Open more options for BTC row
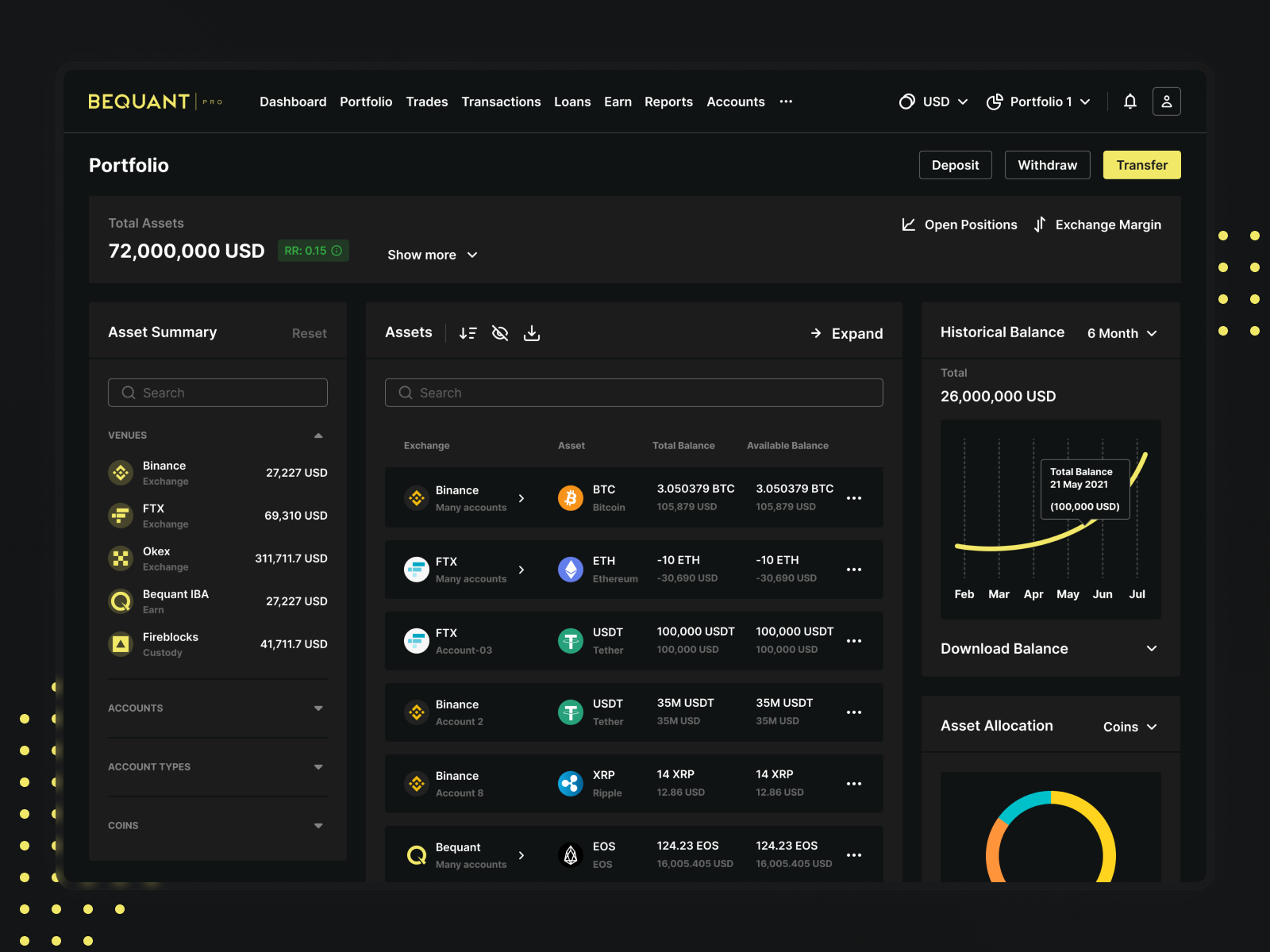The height and width of the screenshot is (952, 1270). [x=854, y=498]
